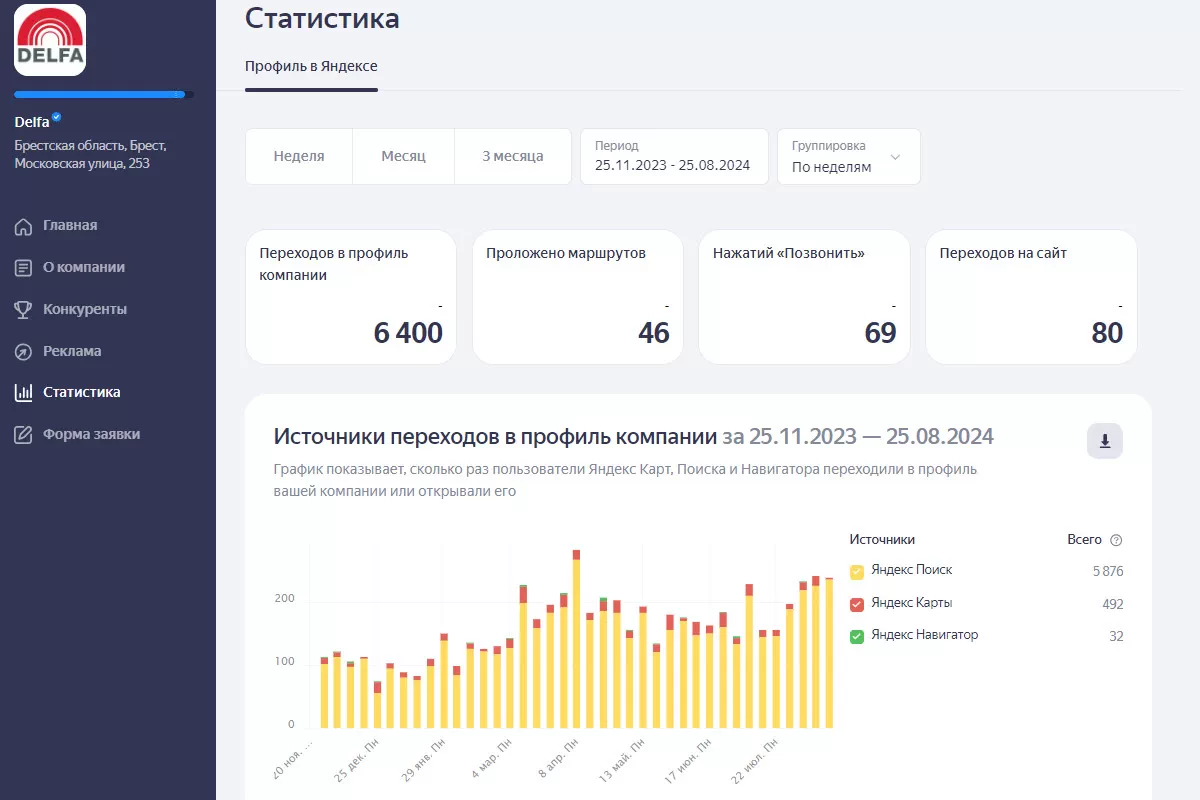Image resolution: width=1200 pixels, height=800 pixels.
Task: Click the 32 total for Яндекс Навигатор
Action: (1116, 636)
